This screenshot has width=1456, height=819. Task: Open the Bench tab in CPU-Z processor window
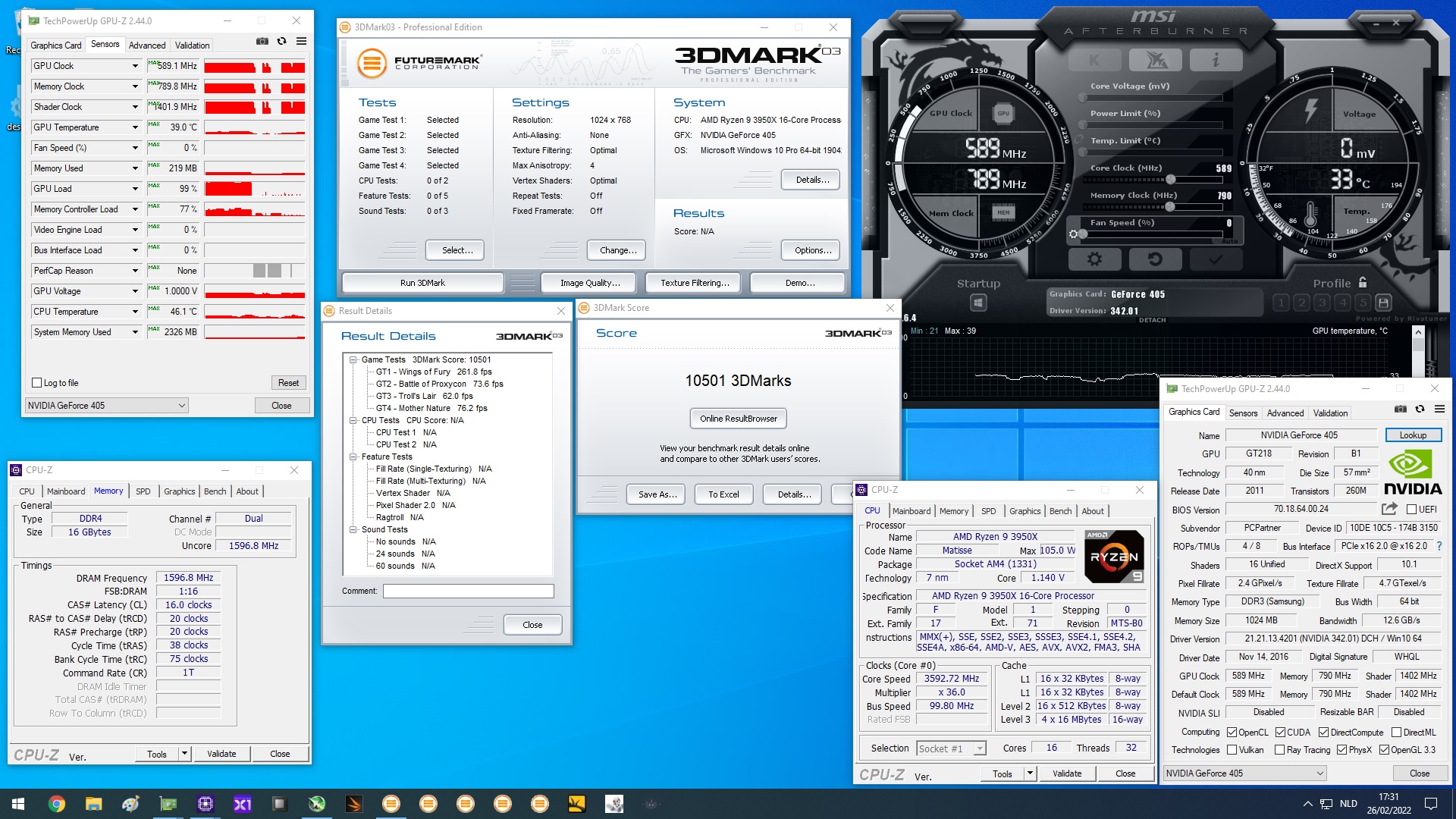click(1060, 511)
